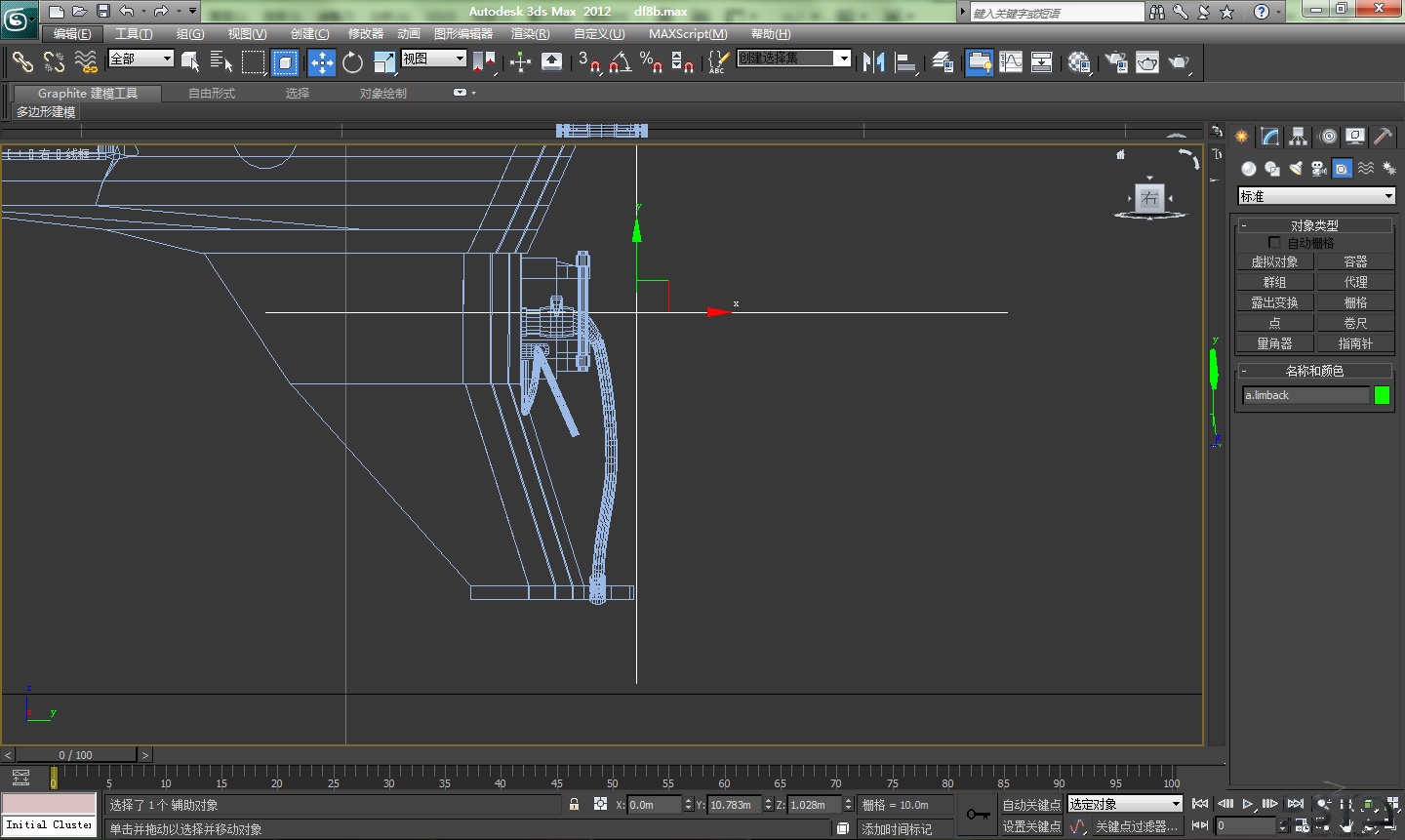
Task: Click the Mirror tool icon
Action: coord(874,62)
